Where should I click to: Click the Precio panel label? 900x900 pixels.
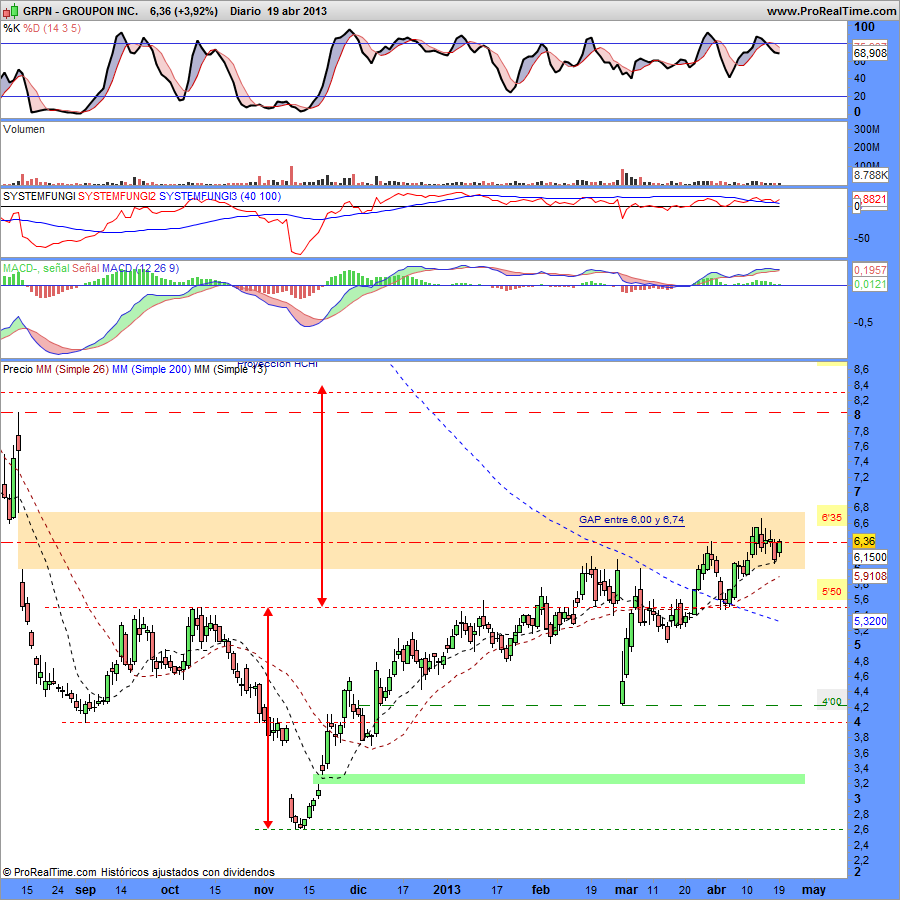point(18,369)
